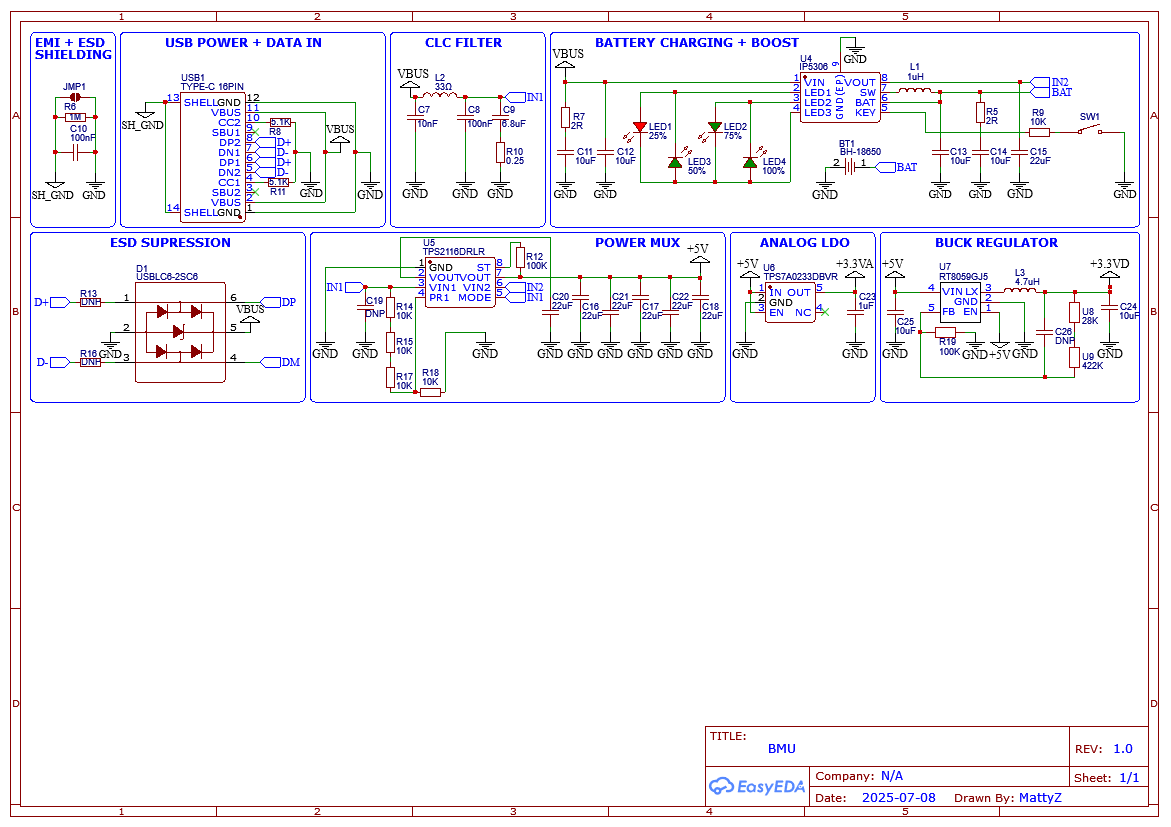Image resolution: width=1171 pixels, height=827 pixels.
Task: Click the U9 422K resistor symbol
Action: (x=1074, y=357)
